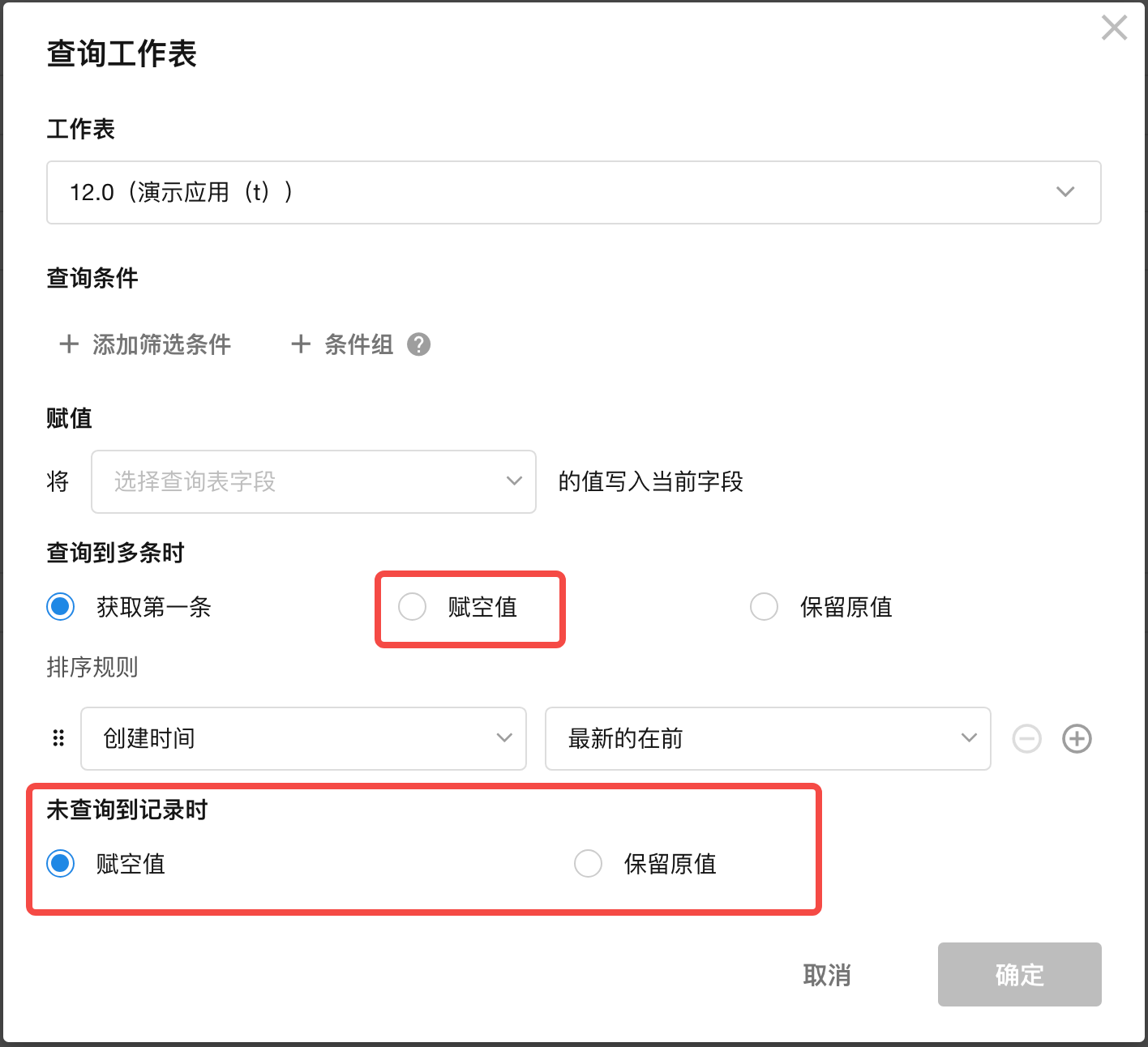Select 获取第一条 under 查询到多条时
This screenshot has width=1148, height=1047.
pos(61,607)
